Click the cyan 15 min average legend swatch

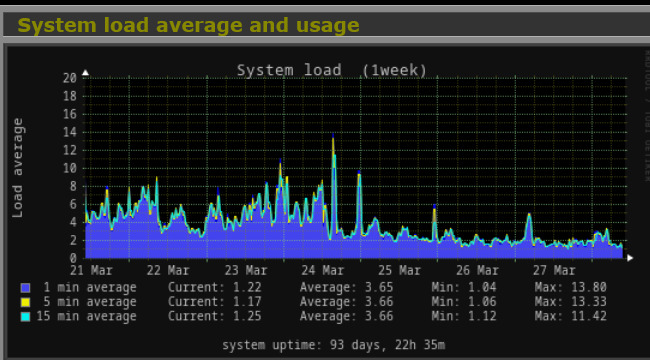[x=25, y=317]
